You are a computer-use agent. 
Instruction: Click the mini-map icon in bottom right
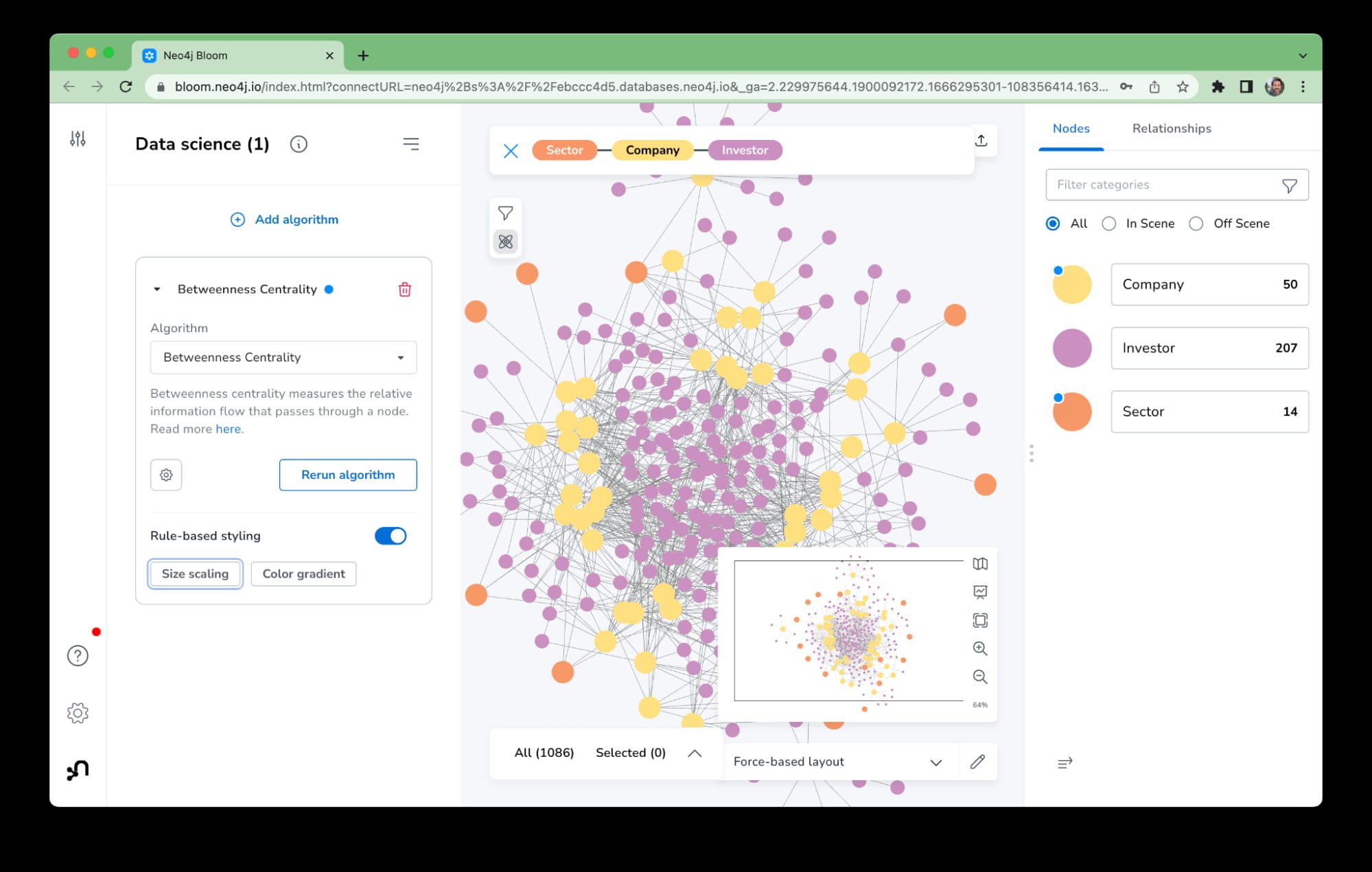pyautogui.click(x=980, y=564)
